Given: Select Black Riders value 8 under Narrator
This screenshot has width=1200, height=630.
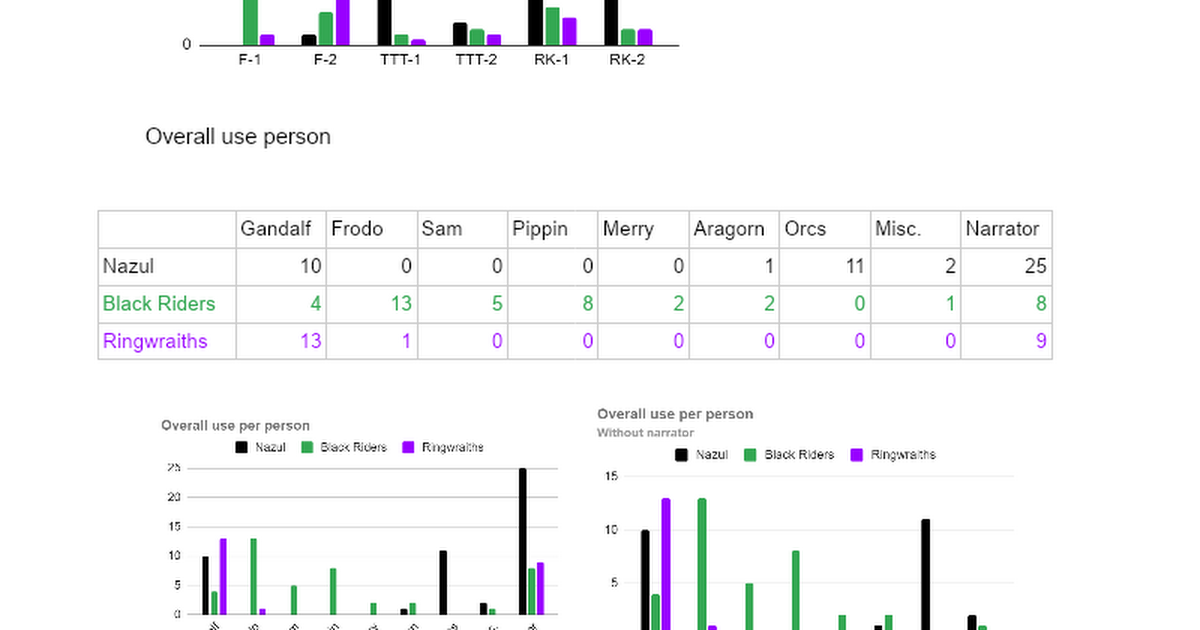Looking at the screenshot, I should coord(1006,304).
